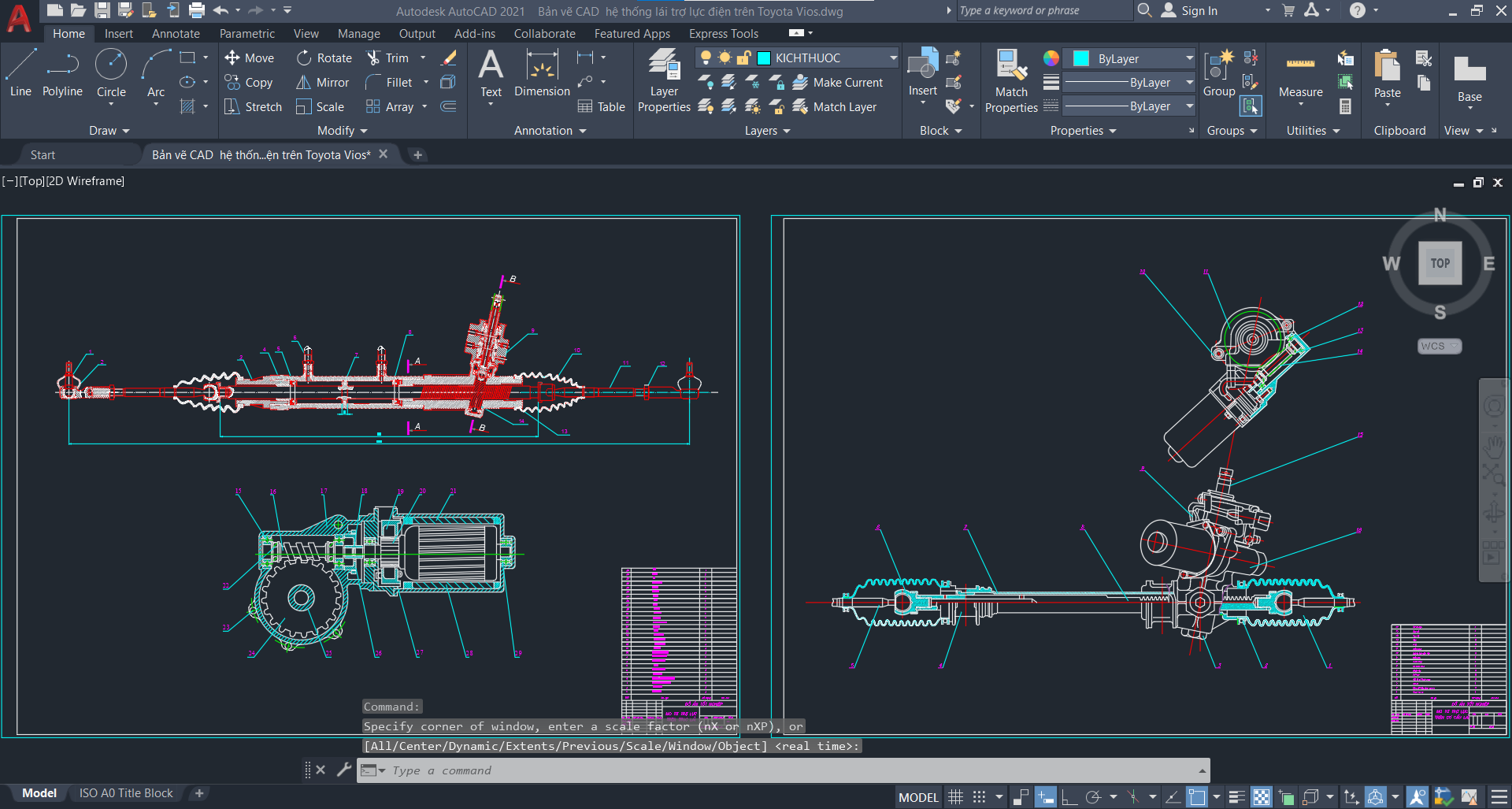Activate the Stretch command
The width and height of the screenshot is (1512, 809).
253,106
